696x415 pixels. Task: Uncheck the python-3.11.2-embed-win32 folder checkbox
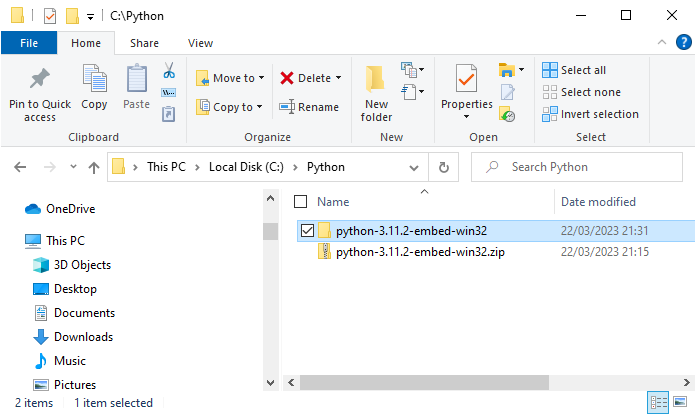(x=308, y=231)
